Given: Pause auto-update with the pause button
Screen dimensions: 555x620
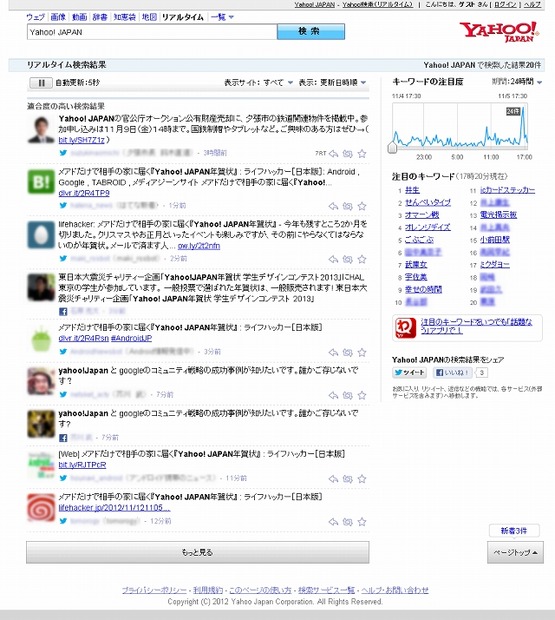Looking at the screenshot, I should [41, 83].
